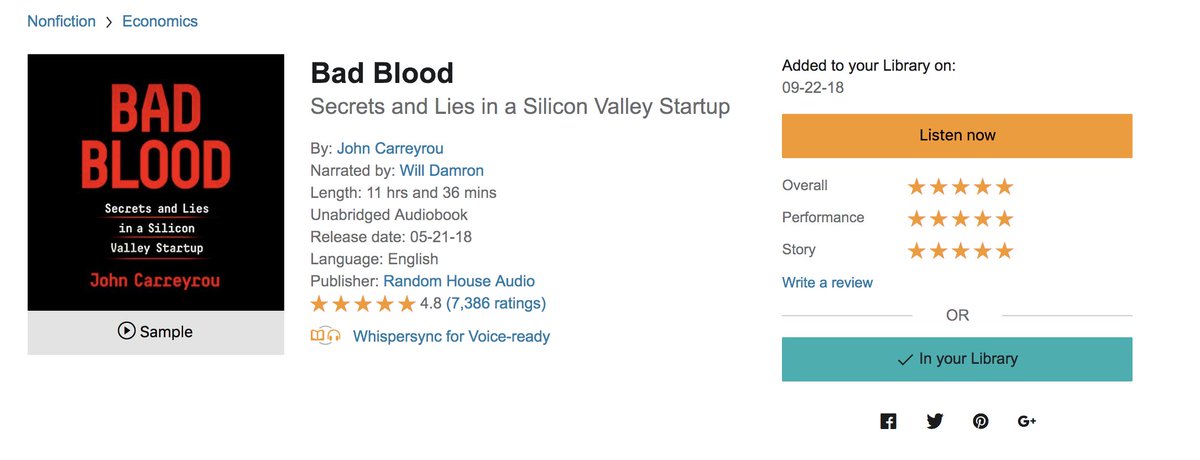Share on Google Plus icon
Viewport: 1200px width, 460px height.
tap(1027, 421)
